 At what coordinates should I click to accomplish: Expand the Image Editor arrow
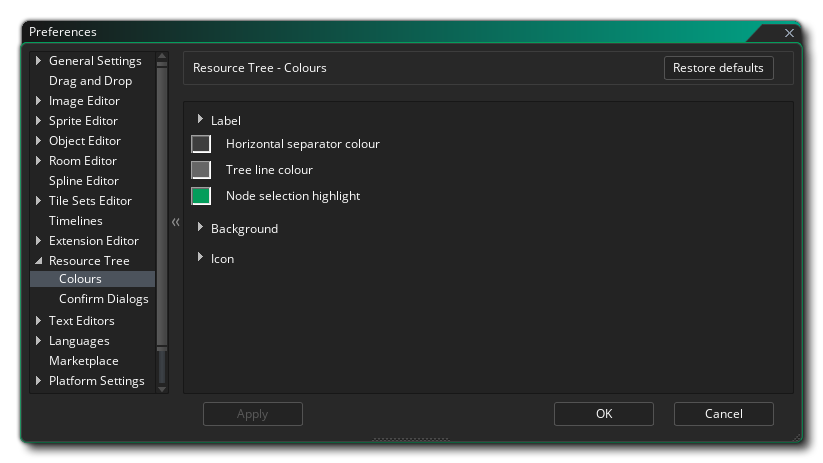coord(38,101)
